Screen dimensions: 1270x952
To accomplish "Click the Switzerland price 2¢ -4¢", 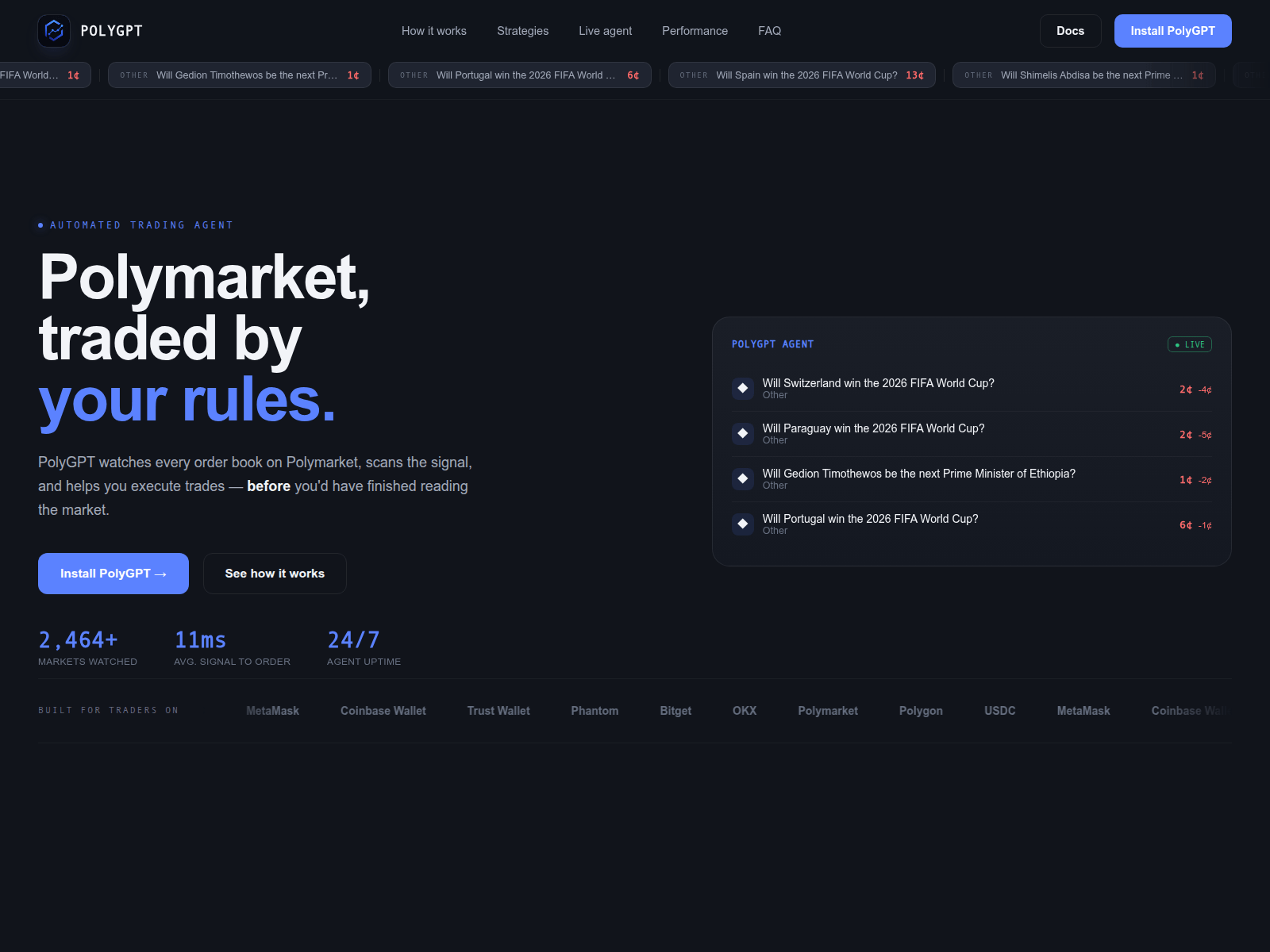I will (x=1195, y=390).
